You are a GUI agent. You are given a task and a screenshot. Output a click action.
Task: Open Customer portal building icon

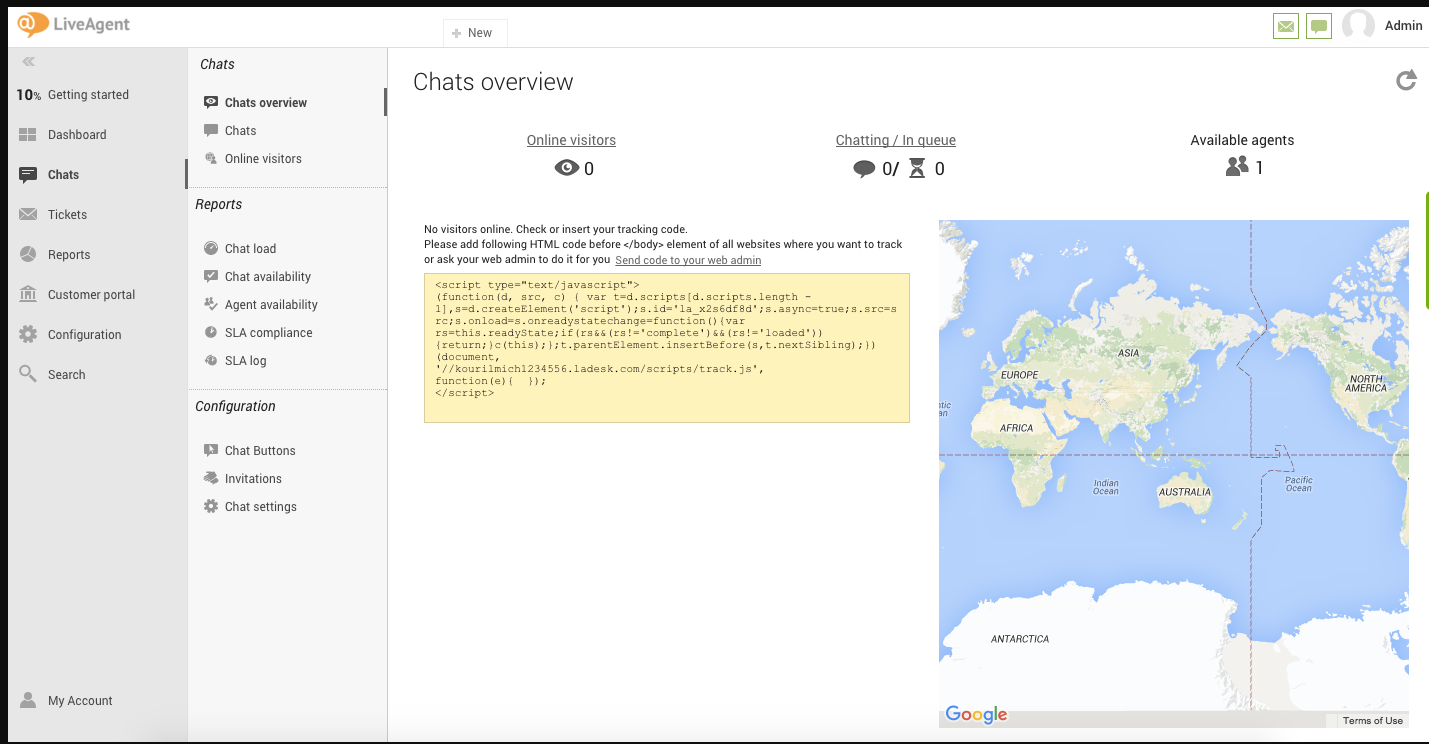coord(28,295)
